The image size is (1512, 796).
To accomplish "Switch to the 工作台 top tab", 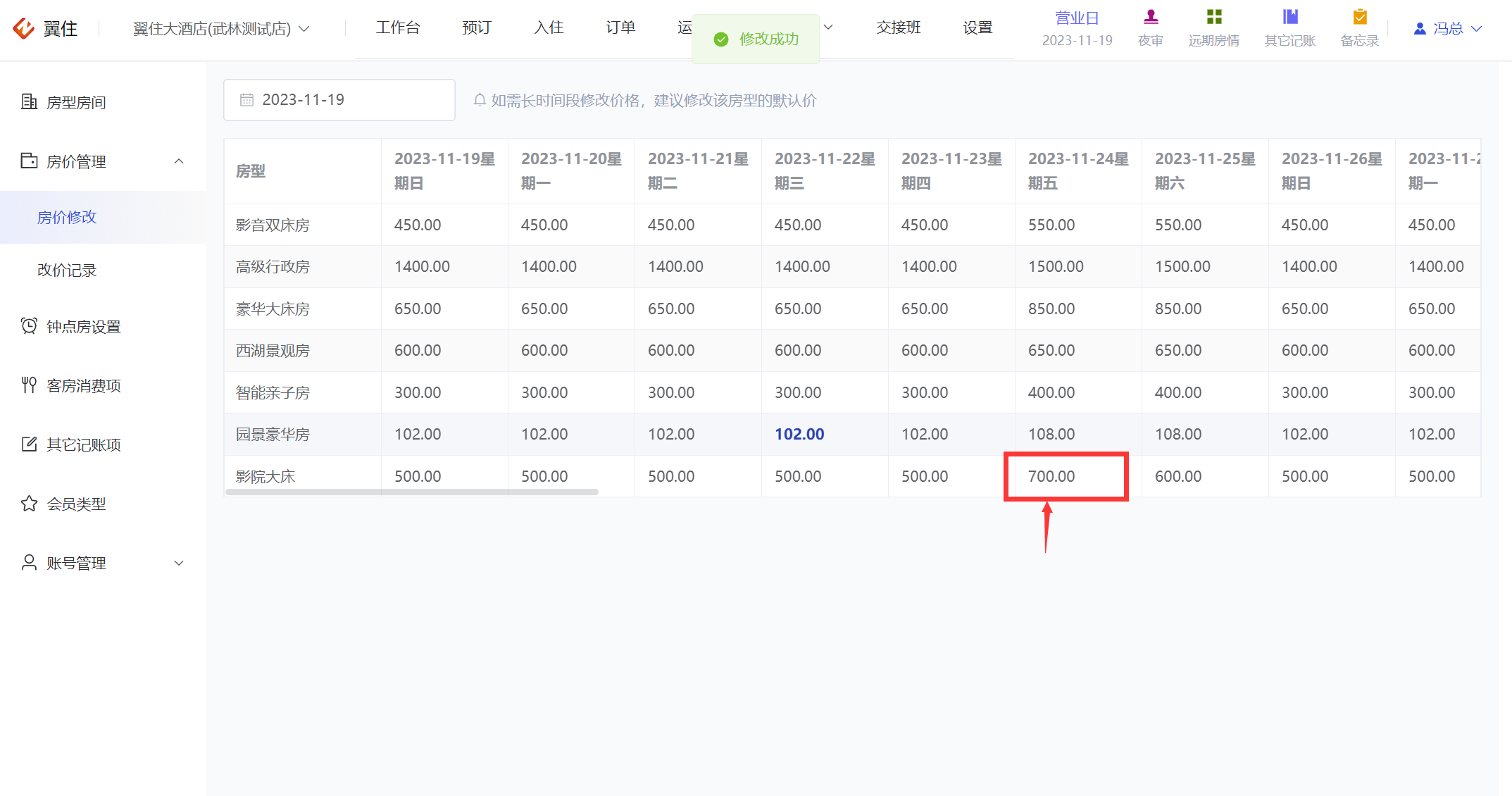I will coord(398,27).
